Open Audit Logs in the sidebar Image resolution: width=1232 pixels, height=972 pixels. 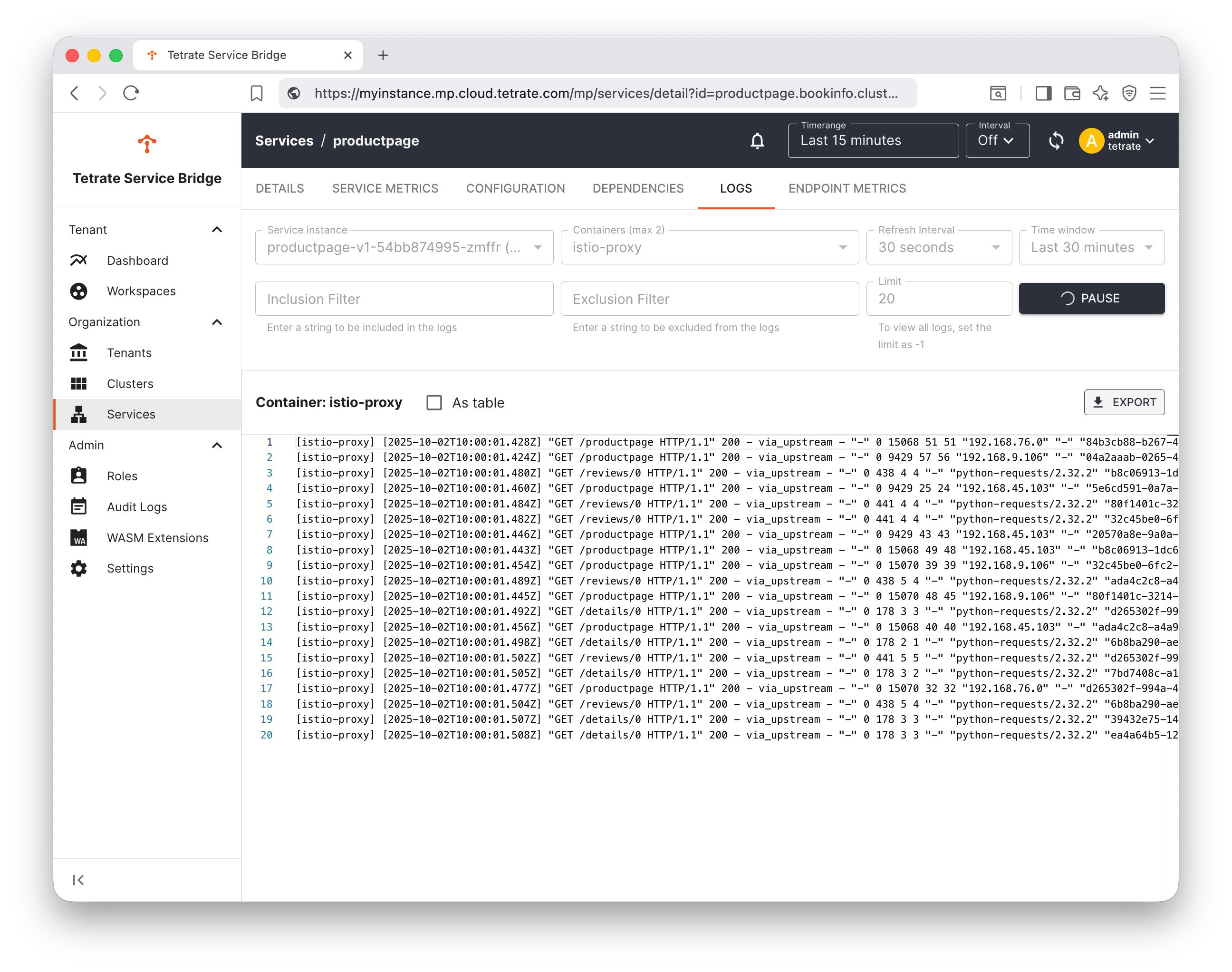pos(136,506)
